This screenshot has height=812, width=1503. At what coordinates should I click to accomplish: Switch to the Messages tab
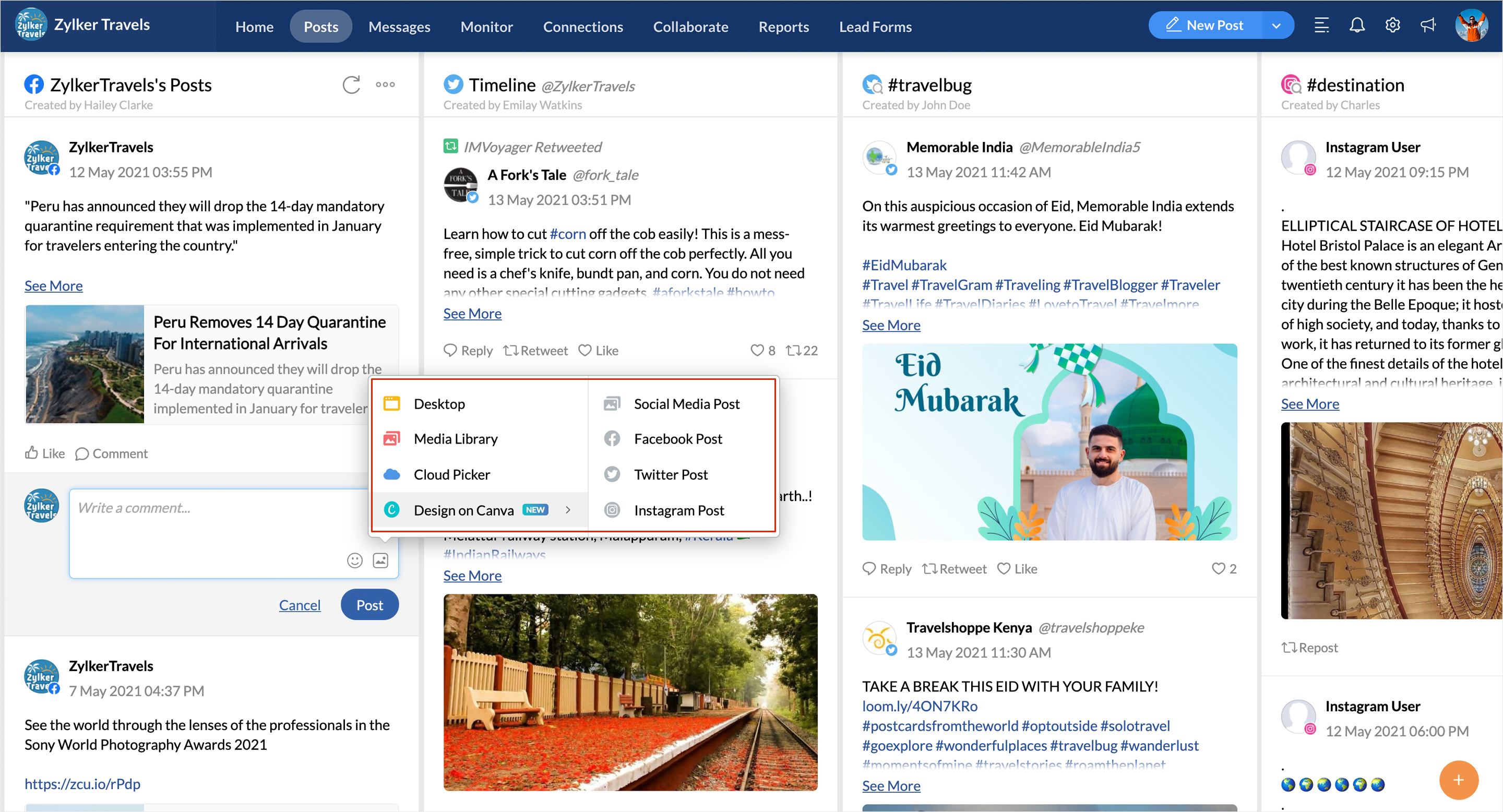[x=399, y=27]
